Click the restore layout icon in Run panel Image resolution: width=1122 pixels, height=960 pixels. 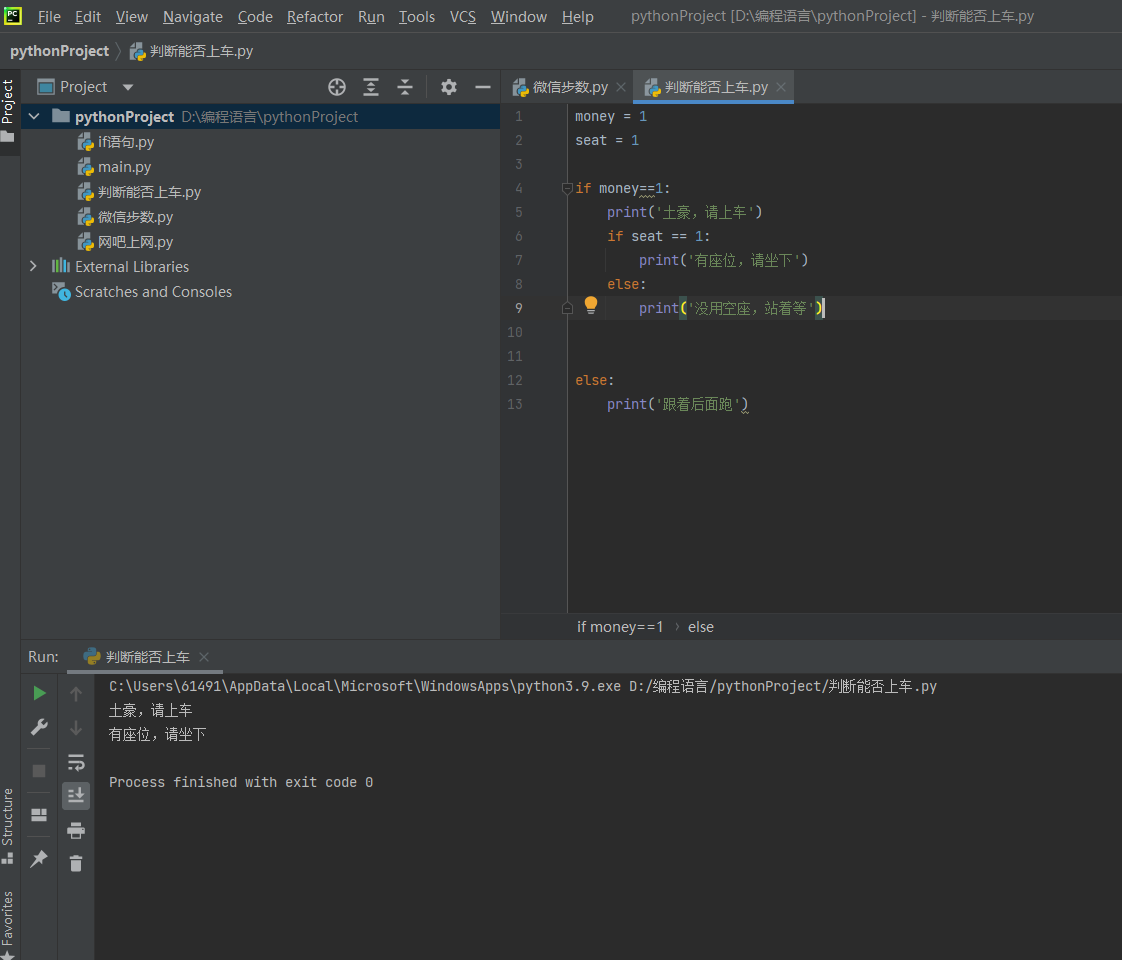pyautogui.click(x=39, y=815)
